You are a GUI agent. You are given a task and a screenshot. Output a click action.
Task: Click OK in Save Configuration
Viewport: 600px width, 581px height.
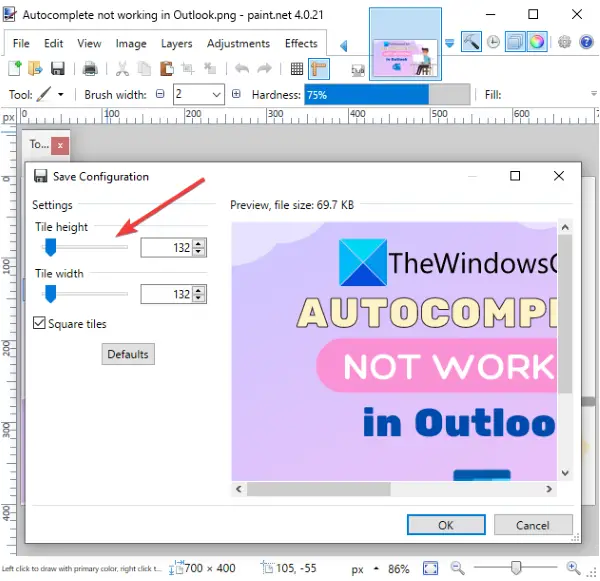click(x=446, y=525)
